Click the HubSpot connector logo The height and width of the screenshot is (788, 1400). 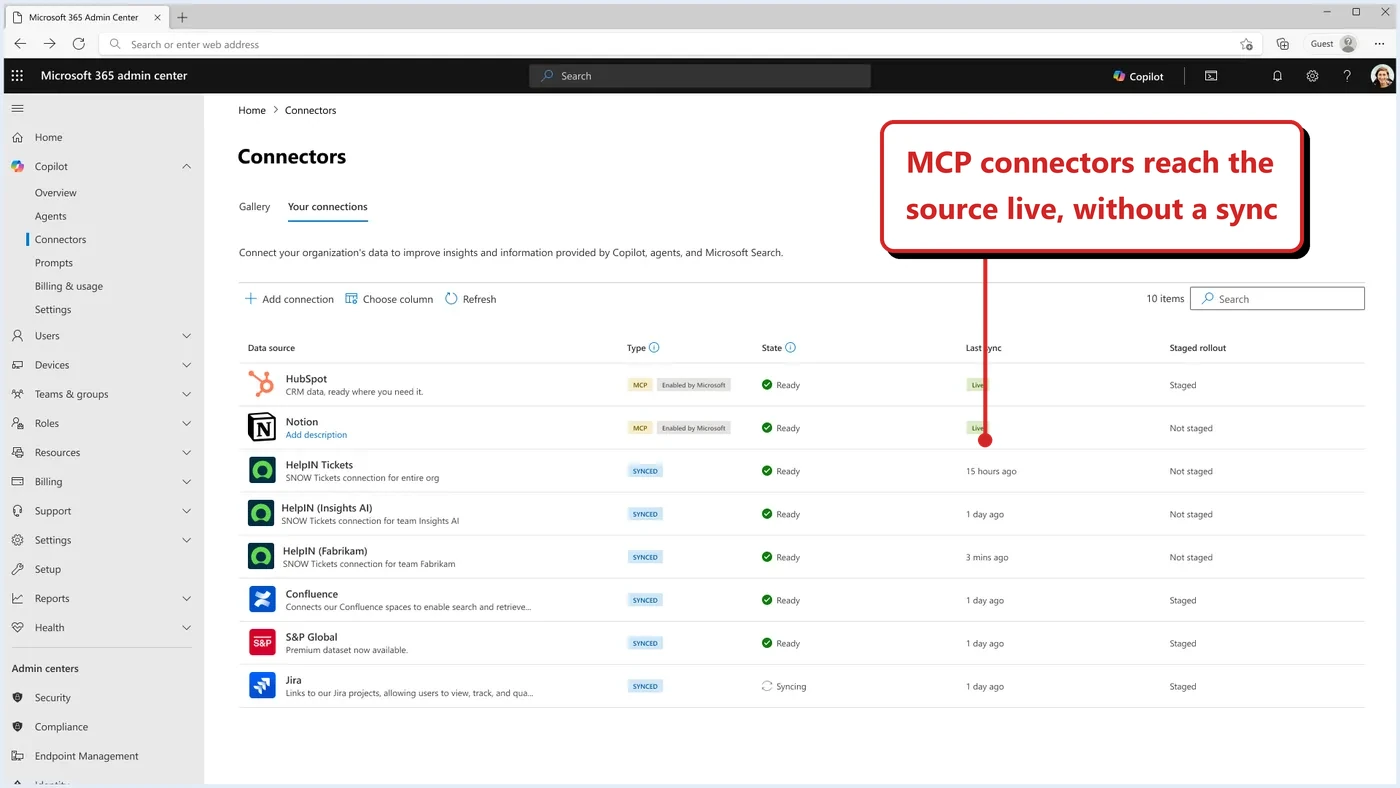click(262, 384)
